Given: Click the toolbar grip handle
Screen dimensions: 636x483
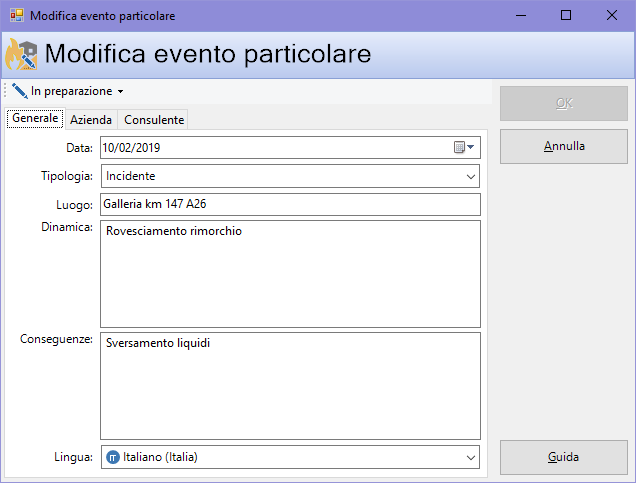Looking at the screenshot, I should click(x=5, y=91).
